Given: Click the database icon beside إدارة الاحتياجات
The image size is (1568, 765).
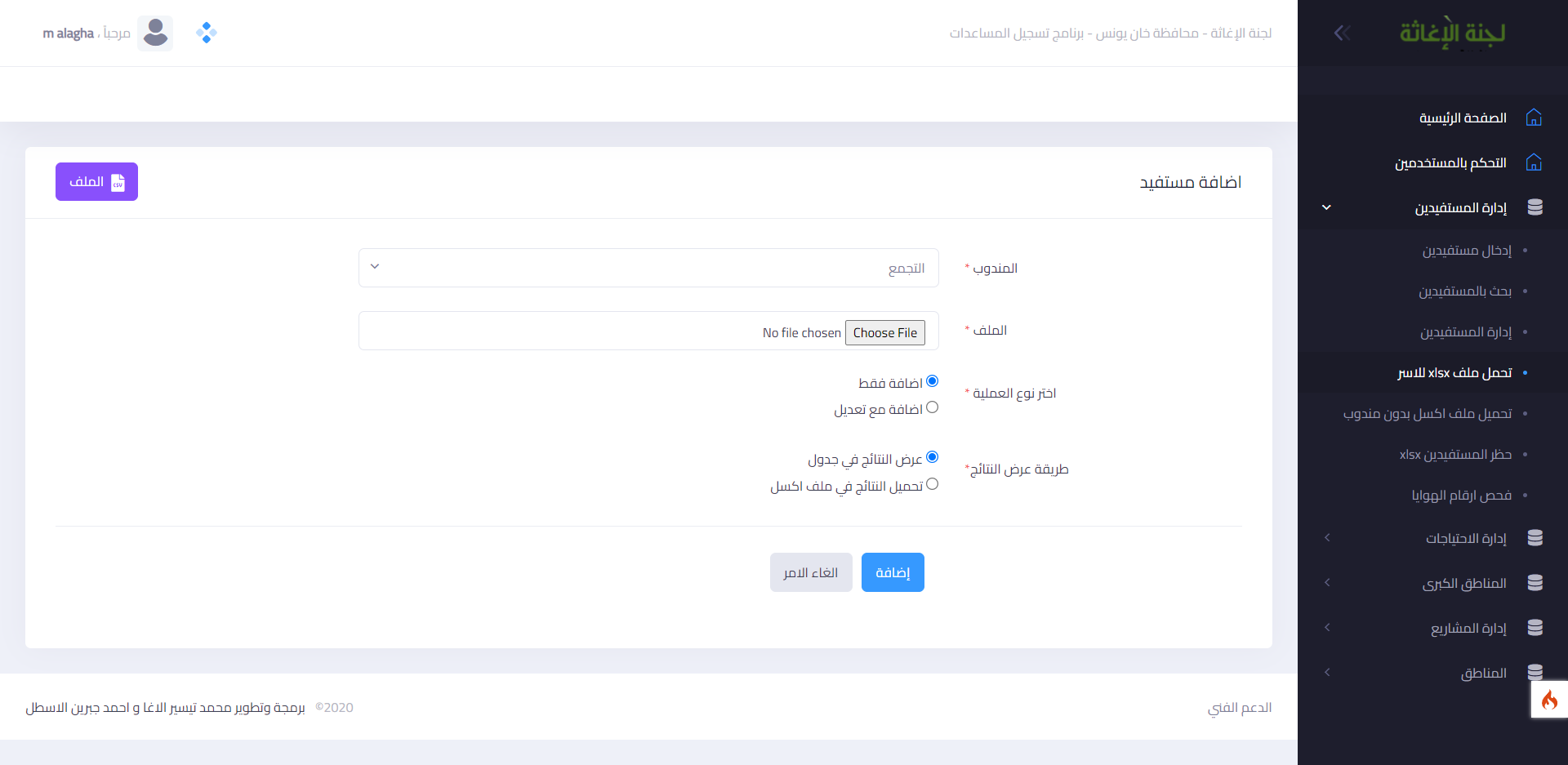Looking at the screenshot, I should (x=1535, y=538).
